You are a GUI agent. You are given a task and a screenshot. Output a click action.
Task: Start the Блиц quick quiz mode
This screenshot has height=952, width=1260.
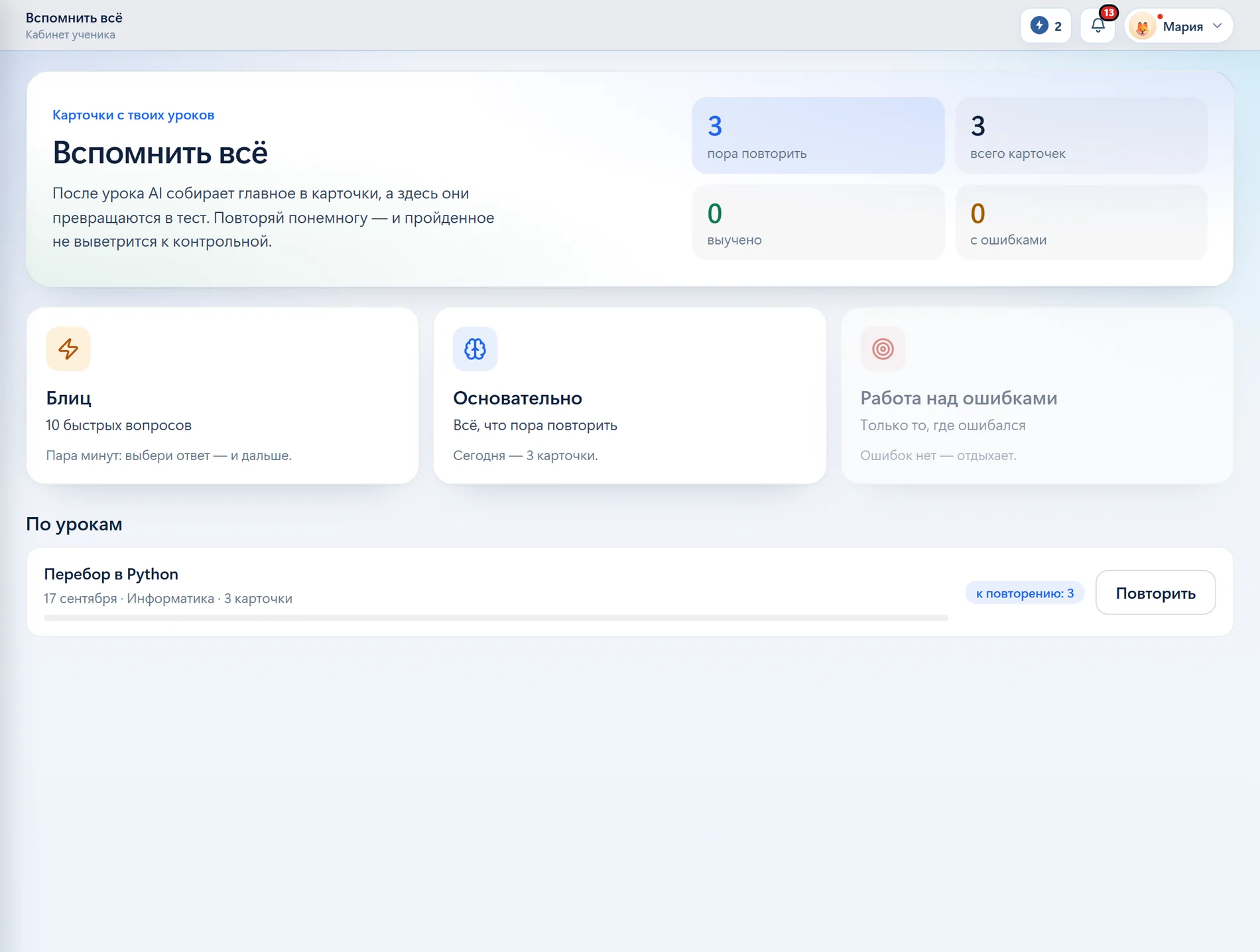pyautogui.click(x=222, y=395)
